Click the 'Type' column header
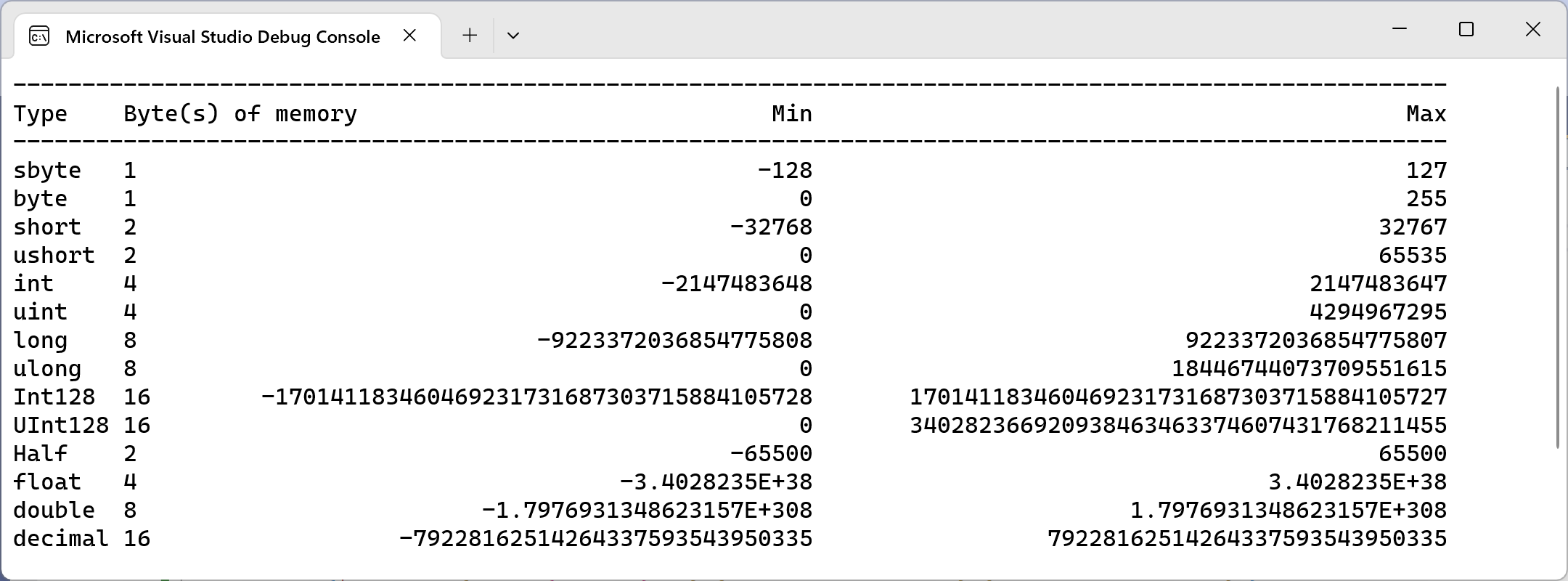The width and height of the screenshot is (1568, 581). [41, 114]
